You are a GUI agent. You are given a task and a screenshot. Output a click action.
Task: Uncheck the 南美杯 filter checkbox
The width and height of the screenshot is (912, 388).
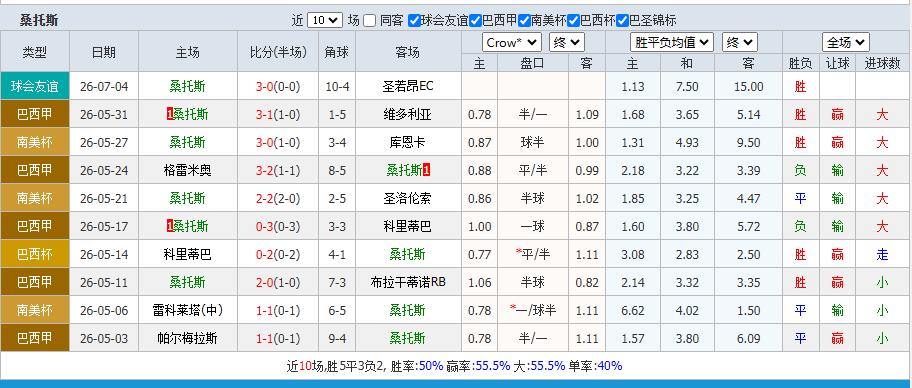point(524,20)
